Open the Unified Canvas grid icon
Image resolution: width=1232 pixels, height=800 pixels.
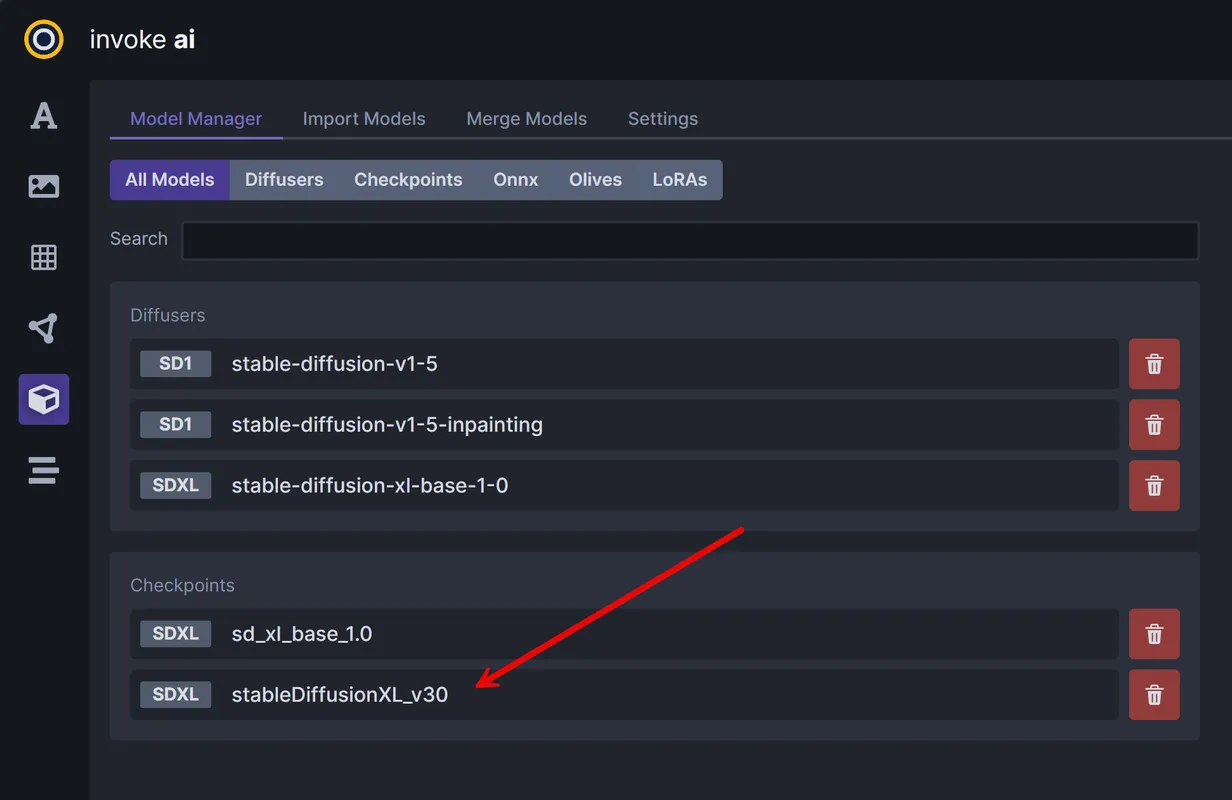point(43,257)
